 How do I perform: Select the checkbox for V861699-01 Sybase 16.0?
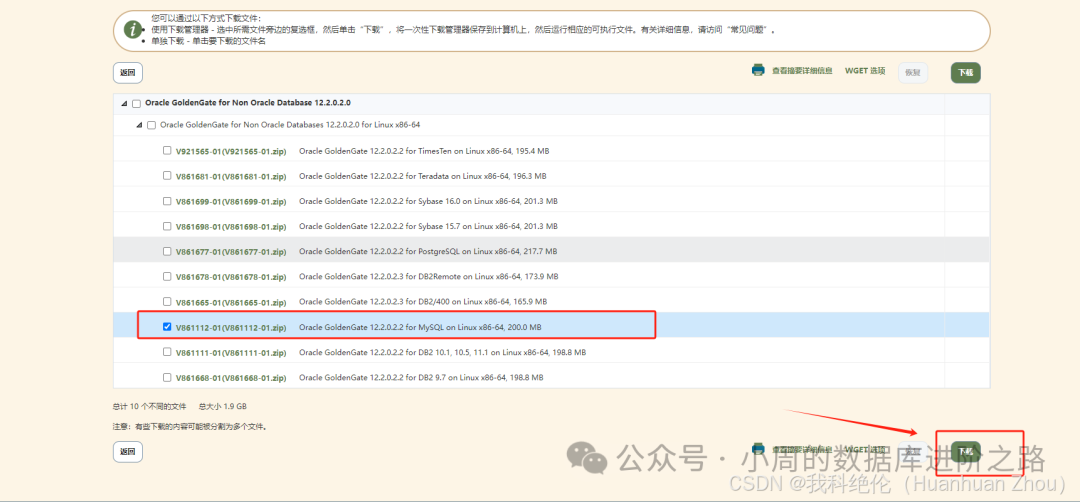tap(167, 201)
